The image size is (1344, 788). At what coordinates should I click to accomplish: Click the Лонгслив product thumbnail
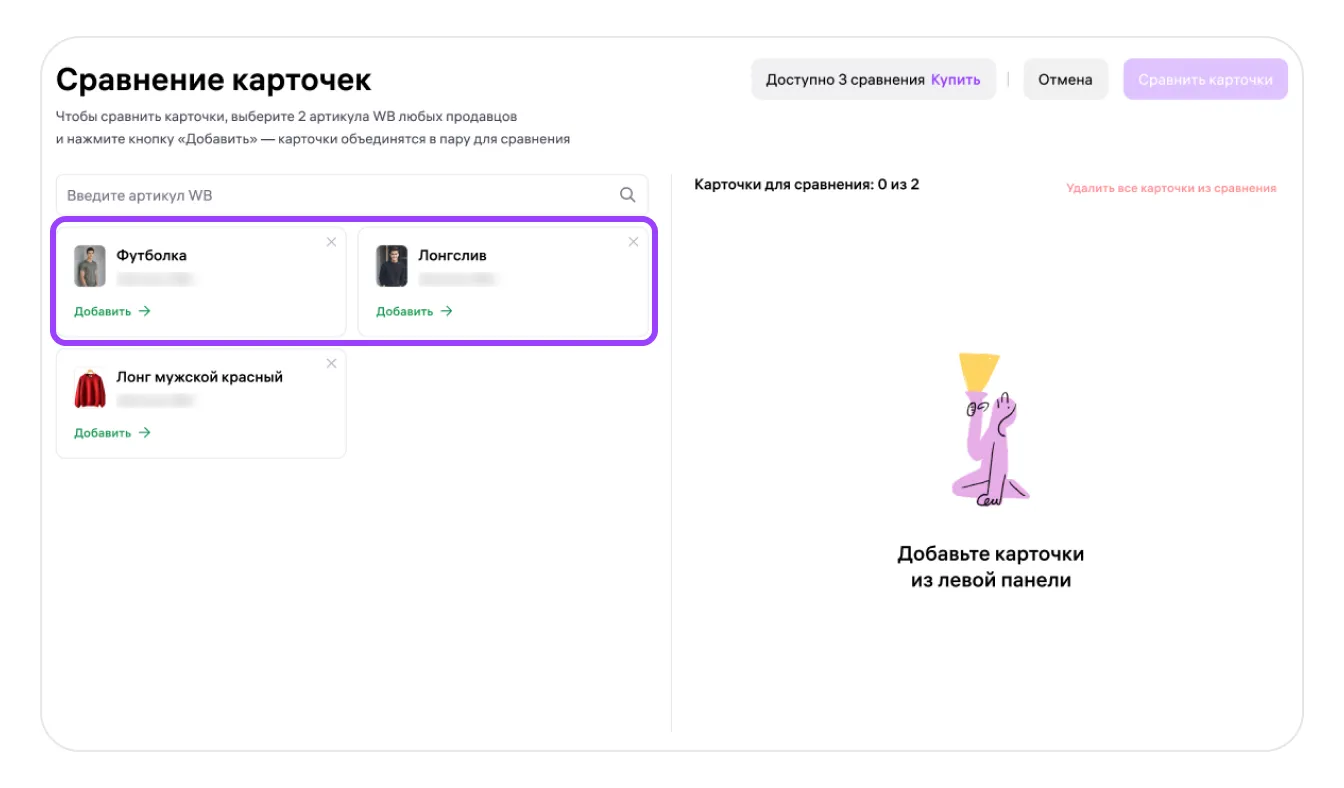392,266
